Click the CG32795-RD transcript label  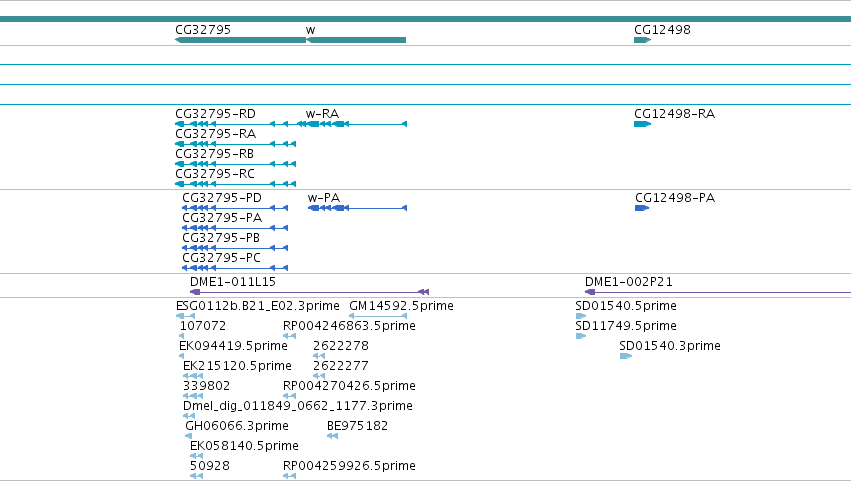point(215,114)
